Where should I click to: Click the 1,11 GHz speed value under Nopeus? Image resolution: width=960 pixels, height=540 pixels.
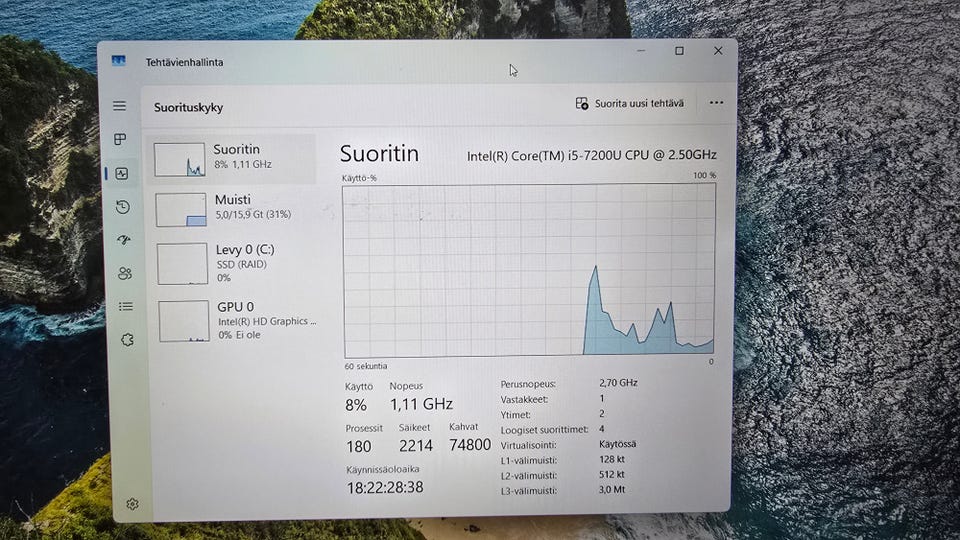point(421,404)
